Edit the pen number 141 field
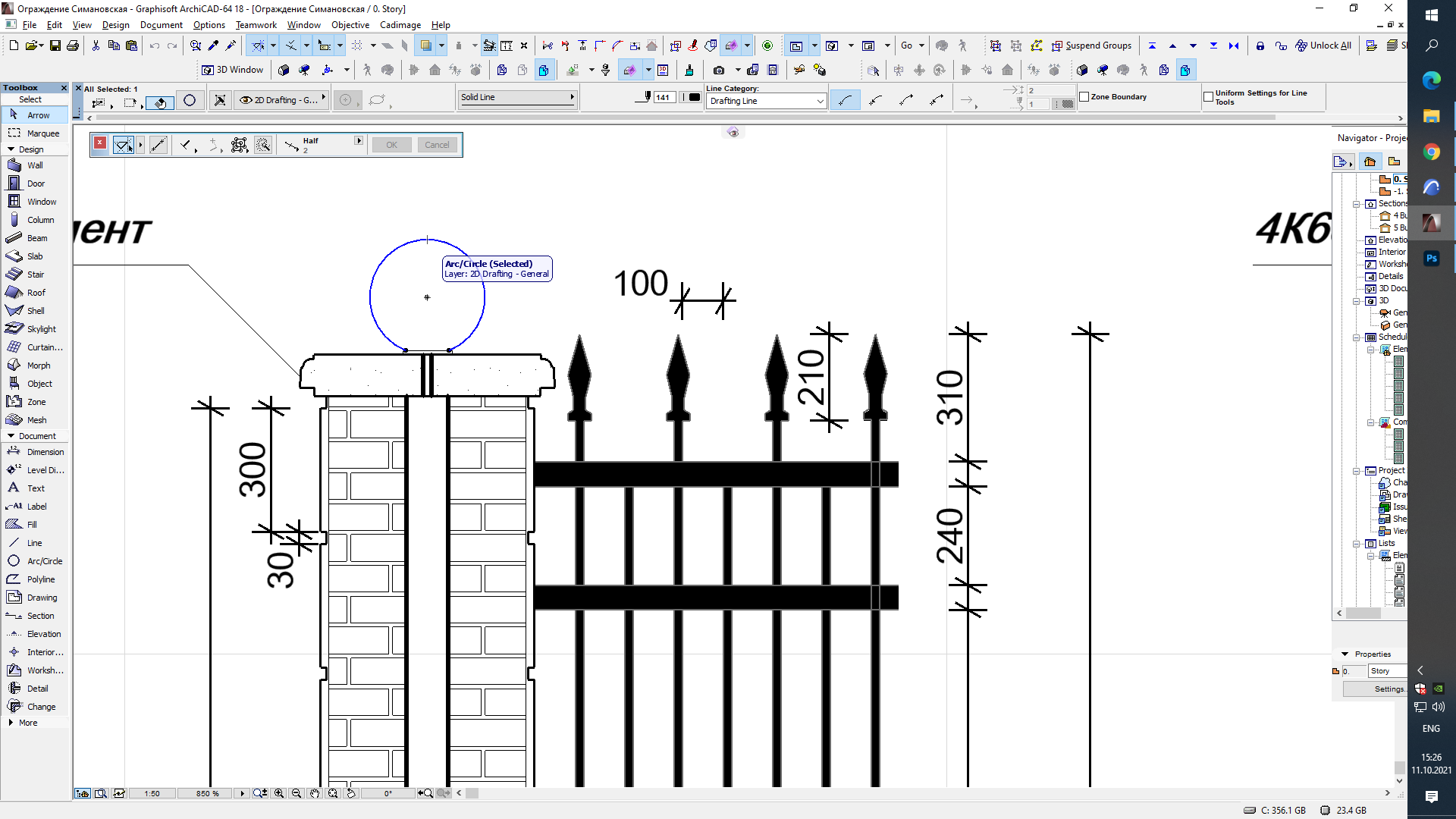This screenshot has height=819, width=1456. click(664, 97)
